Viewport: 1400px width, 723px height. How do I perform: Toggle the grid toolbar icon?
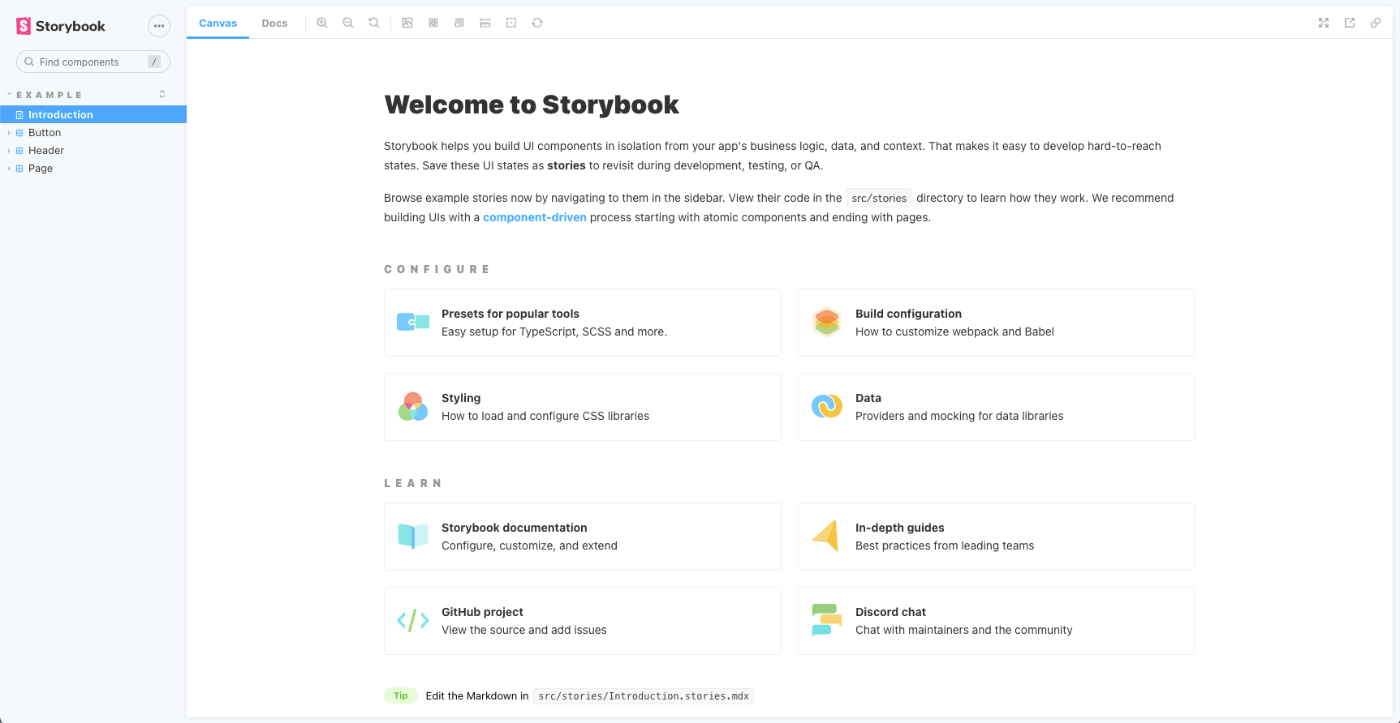click(433, 23)
